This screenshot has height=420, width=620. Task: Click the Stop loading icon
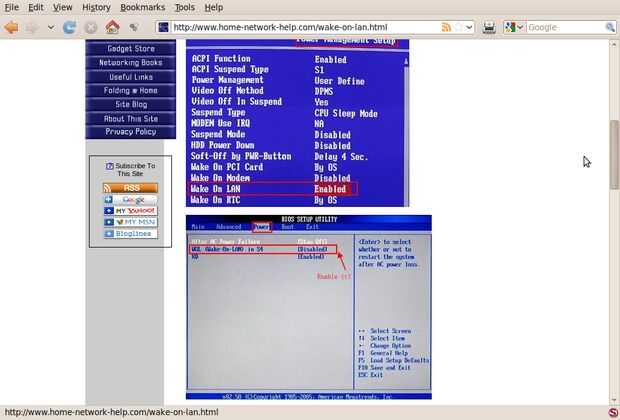[91, 27]
